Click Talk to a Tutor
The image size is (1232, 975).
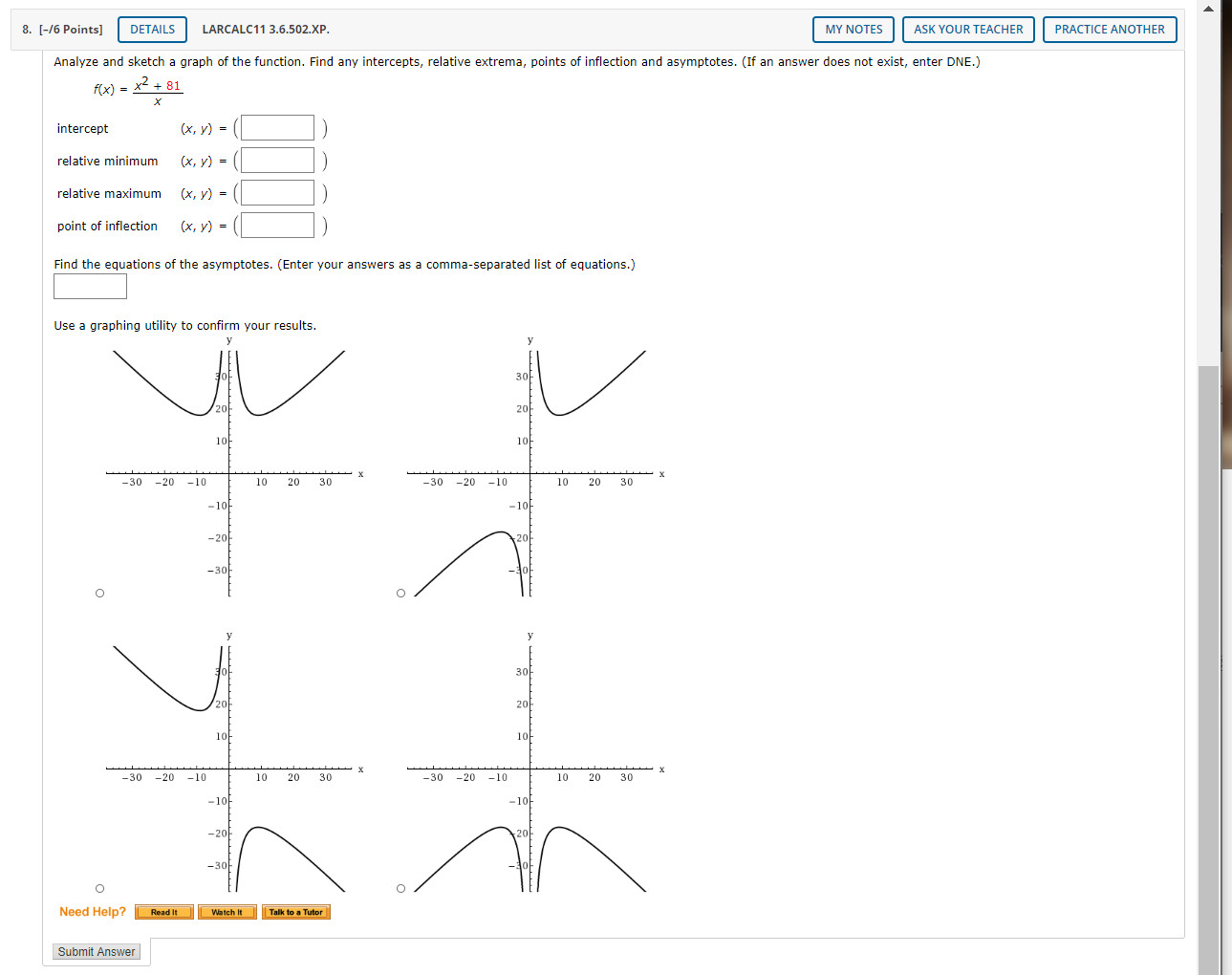coord(295,912)
